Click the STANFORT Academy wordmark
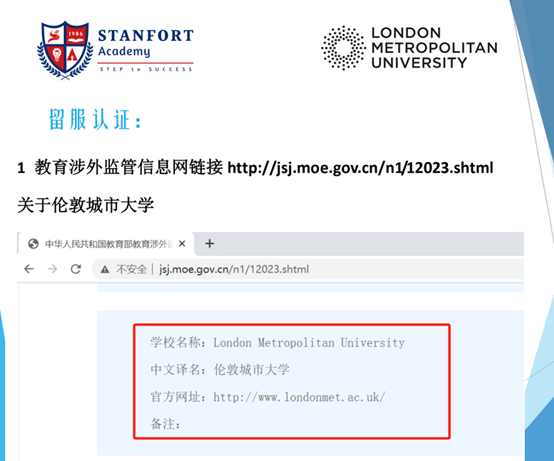This screenshot has width=554, height=461. [146, 43]
